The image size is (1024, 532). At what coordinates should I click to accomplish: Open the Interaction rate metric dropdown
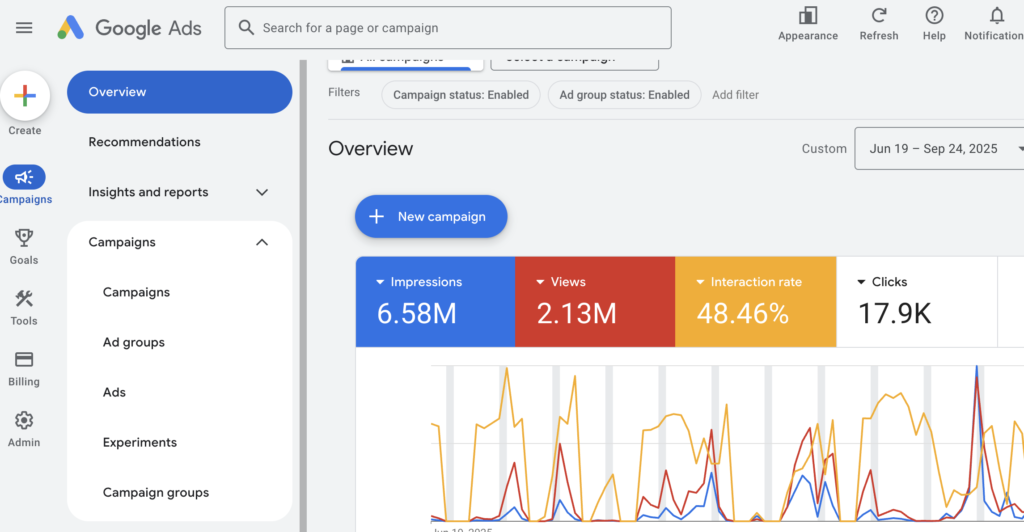point(701,282)
